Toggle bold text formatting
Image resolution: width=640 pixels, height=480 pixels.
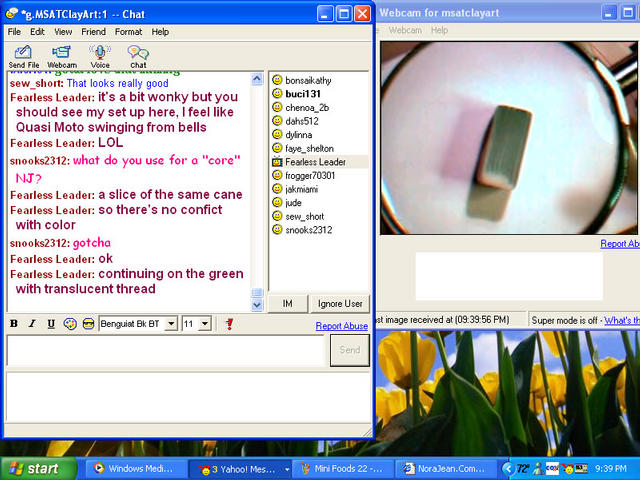click(14, 324)
